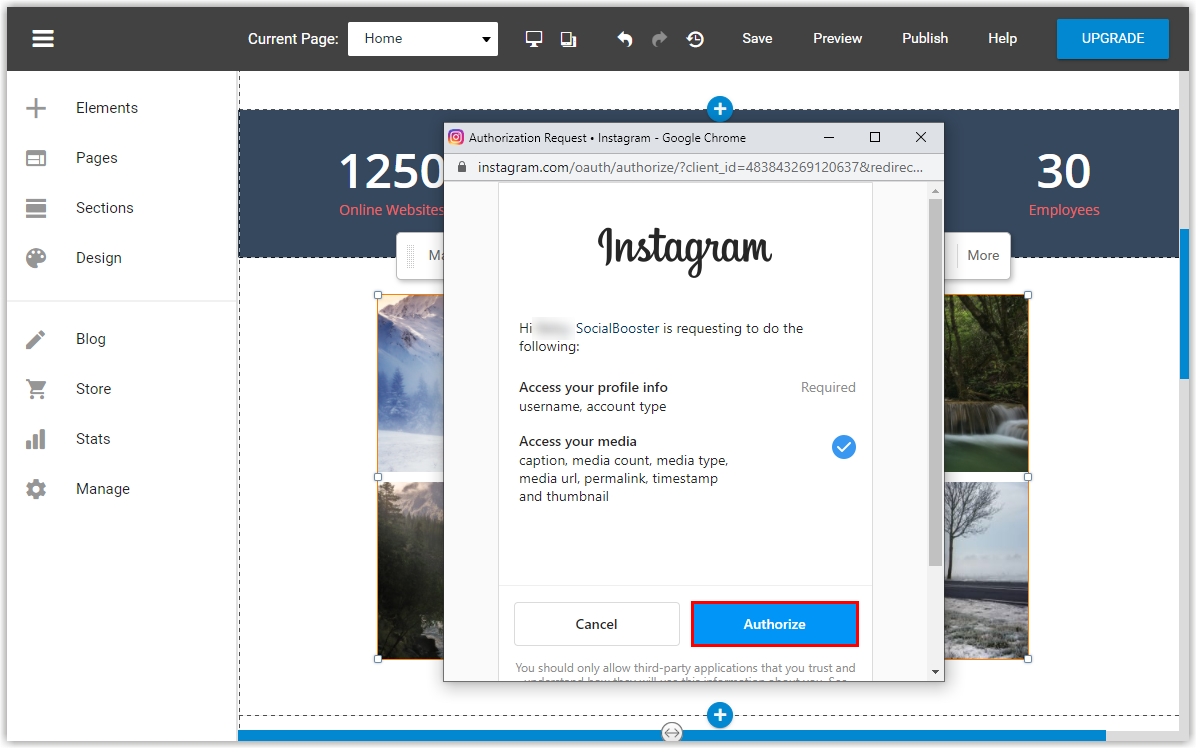Click the popup vertical scrollbar thumb
Screen dimensions: 1197x749
coord(935,382)
